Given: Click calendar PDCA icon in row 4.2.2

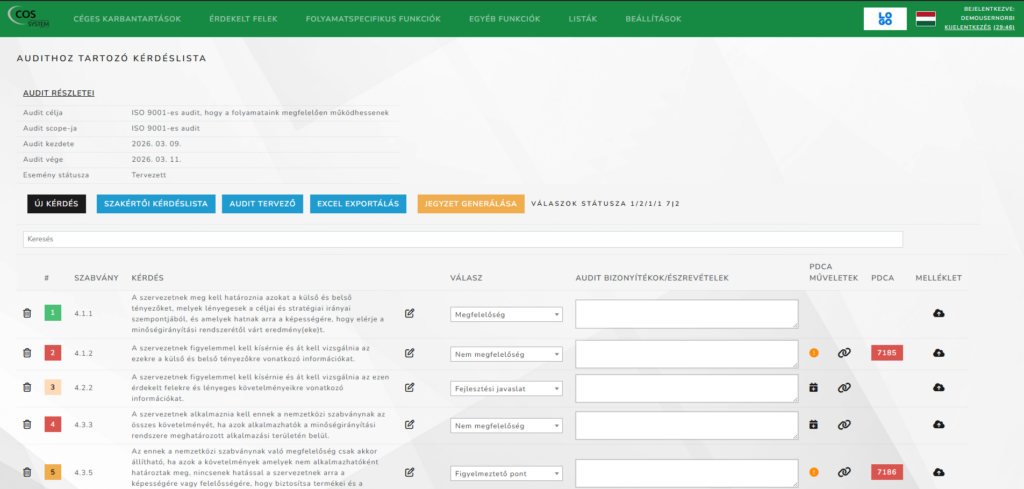Looking at the screenshot, I should click(x=814, y=387).
